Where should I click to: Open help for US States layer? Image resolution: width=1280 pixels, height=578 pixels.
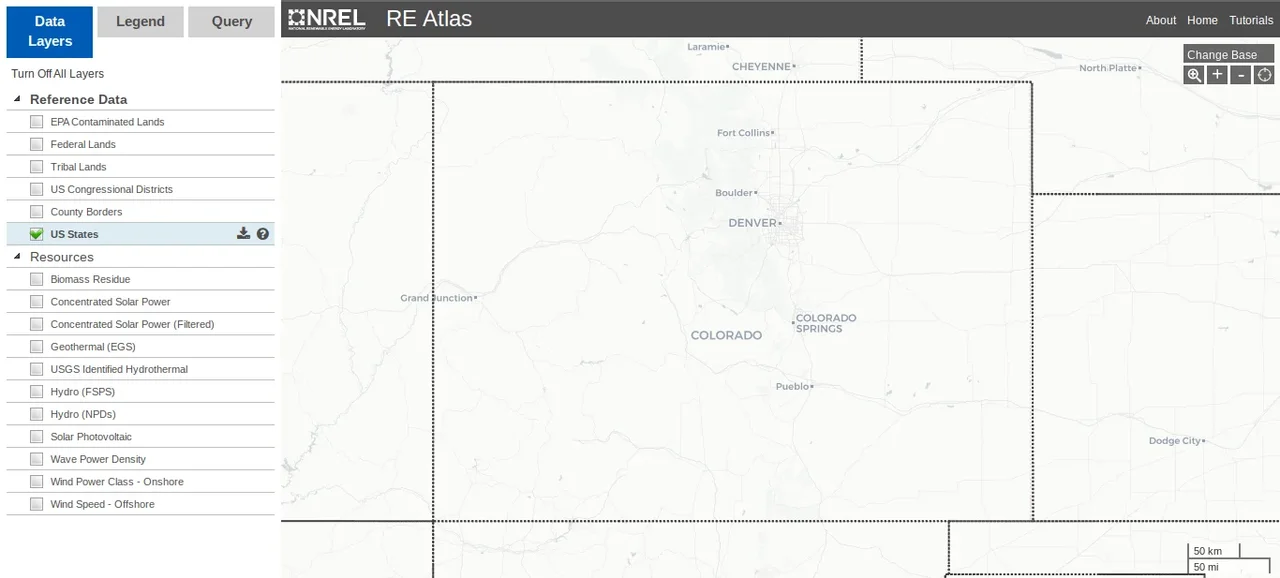pos(263,234)
